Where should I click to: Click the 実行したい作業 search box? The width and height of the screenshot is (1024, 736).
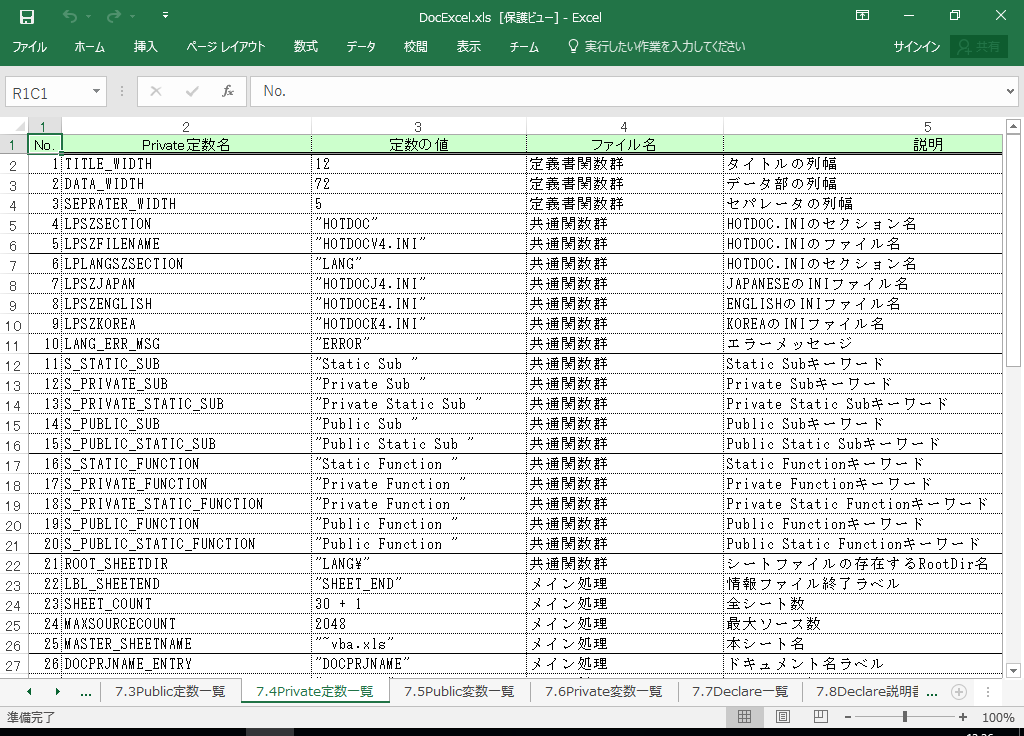click(657, 47)
